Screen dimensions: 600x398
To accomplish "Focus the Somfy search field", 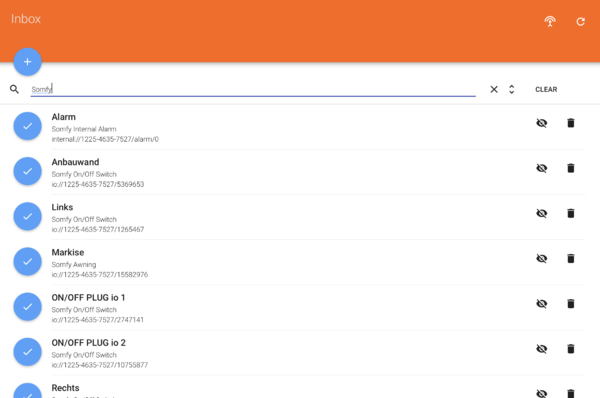I will coord(253,89).
